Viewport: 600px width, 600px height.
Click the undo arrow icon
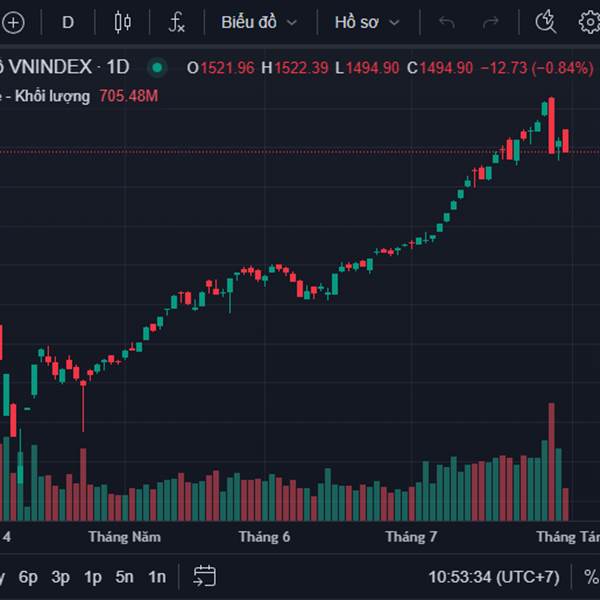[x=447, y=23]
